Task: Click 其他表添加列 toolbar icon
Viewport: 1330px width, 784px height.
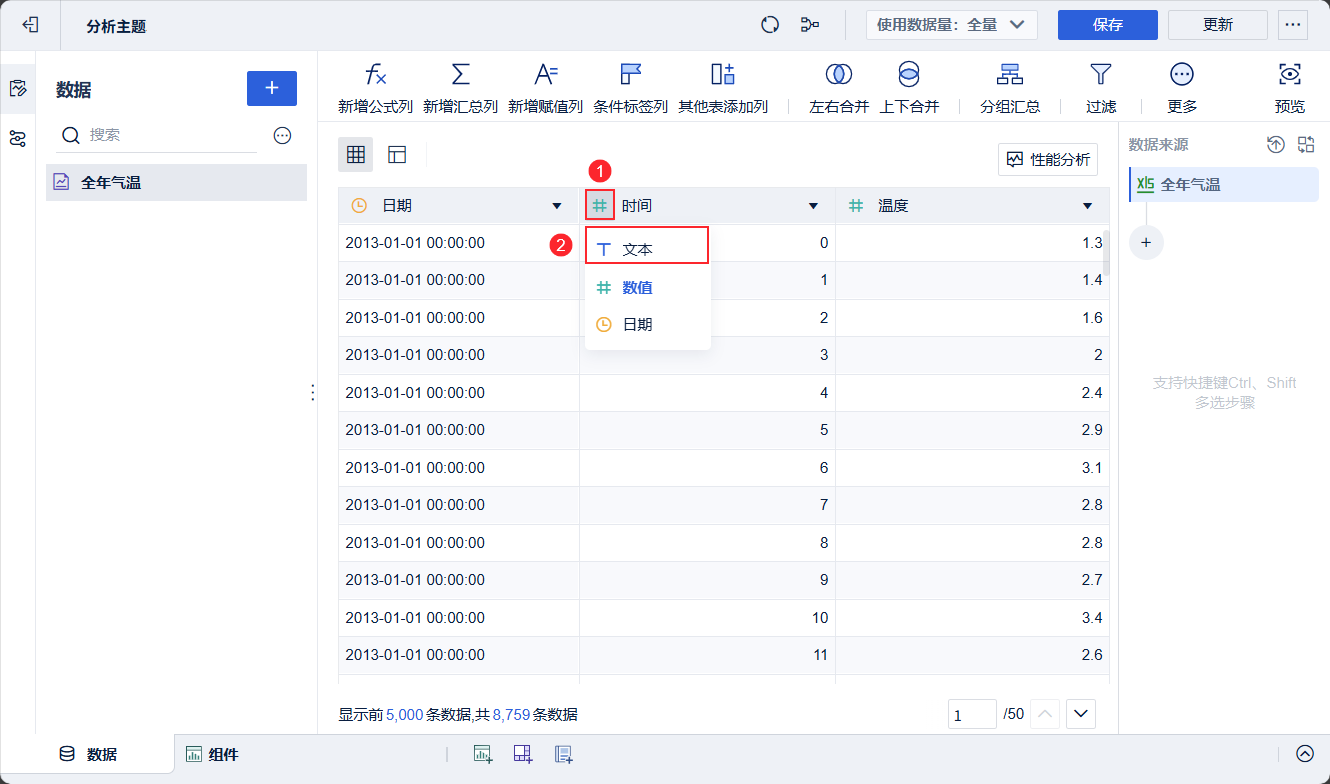Action: (722, 74)
